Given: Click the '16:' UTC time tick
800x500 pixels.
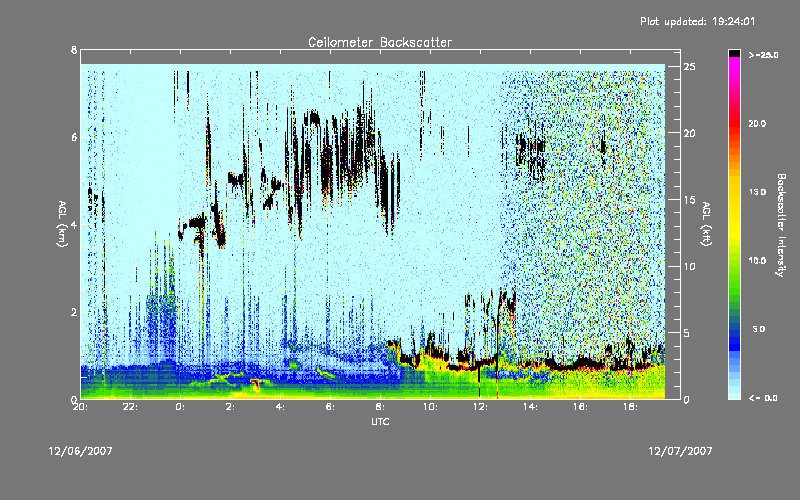Looking at the screenshot, I should click(x=580, y=407).
